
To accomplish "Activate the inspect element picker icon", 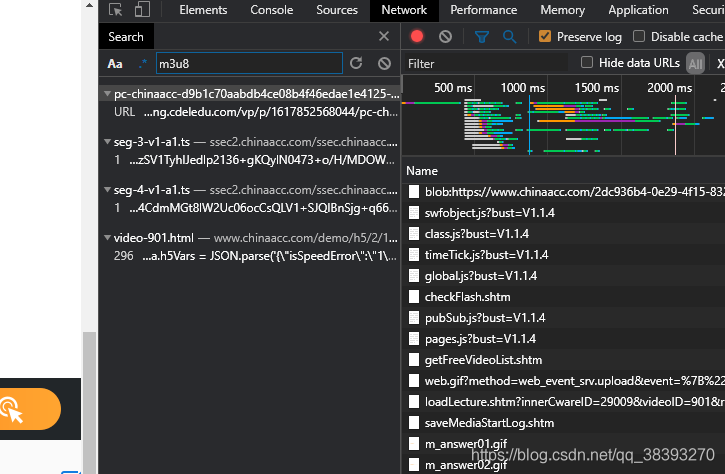I will coord(116,10).
